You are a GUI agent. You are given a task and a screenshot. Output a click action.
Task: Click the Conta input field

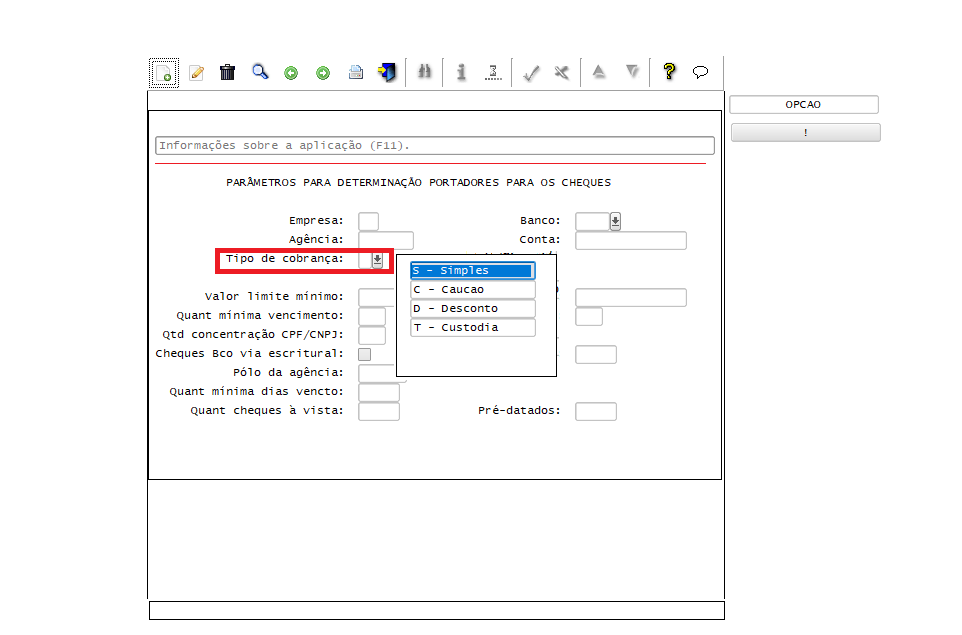click(x=631, y=241)
